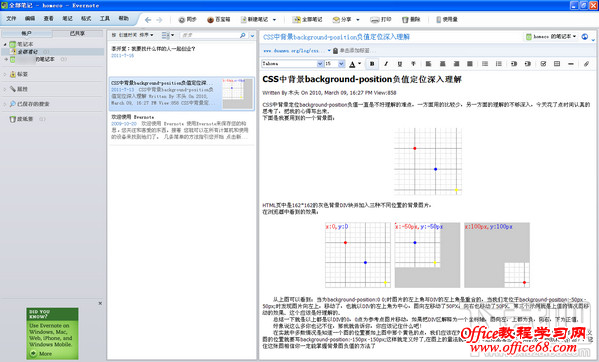Open the 帮助 menu
The width and height of the screenshot is (599, 362).
123,18
